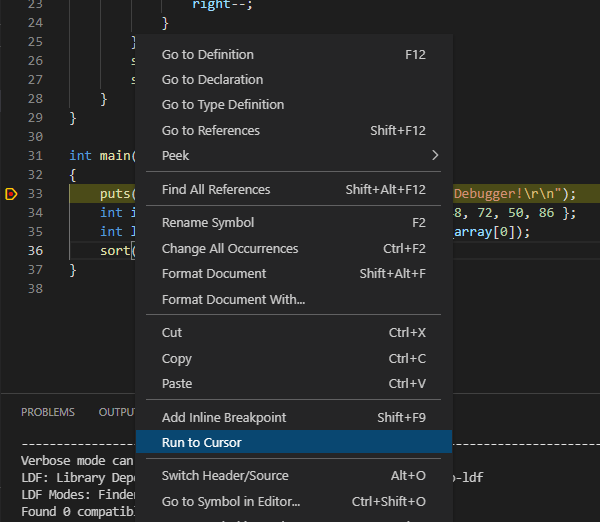Switch to the PROBLEMS panel tab

[48, 412]
